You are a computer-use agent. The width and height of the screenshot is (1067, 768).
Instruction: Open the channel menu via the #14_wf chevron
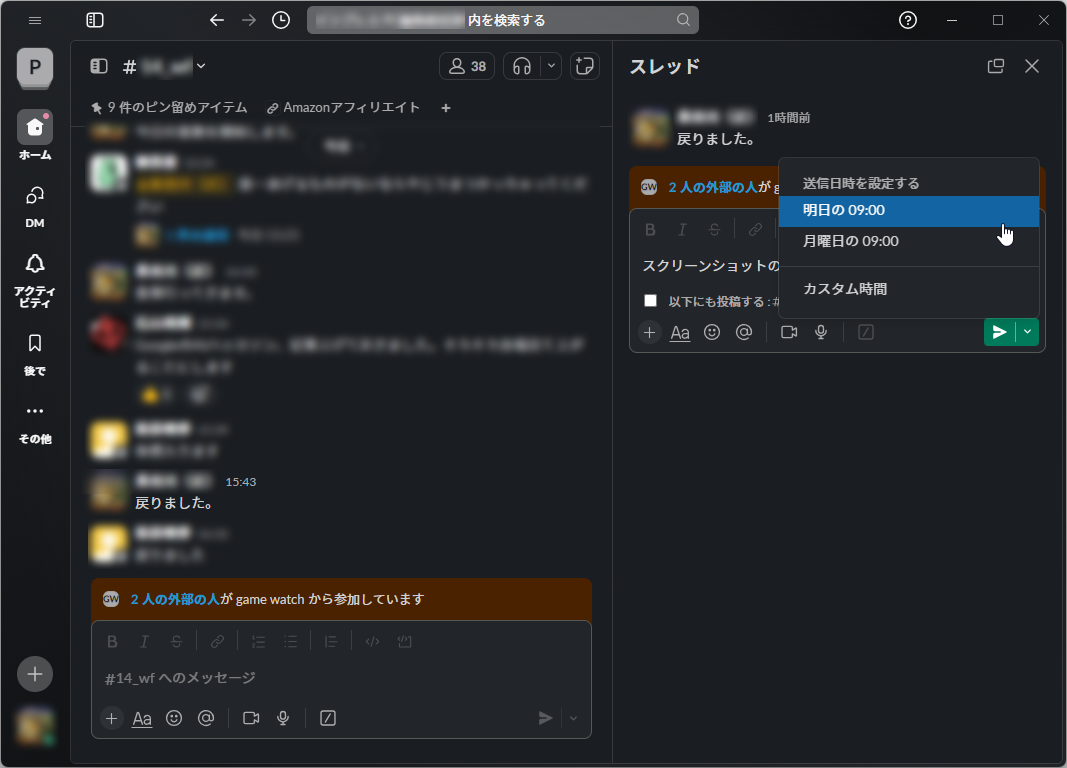click(x=201, y=66)
